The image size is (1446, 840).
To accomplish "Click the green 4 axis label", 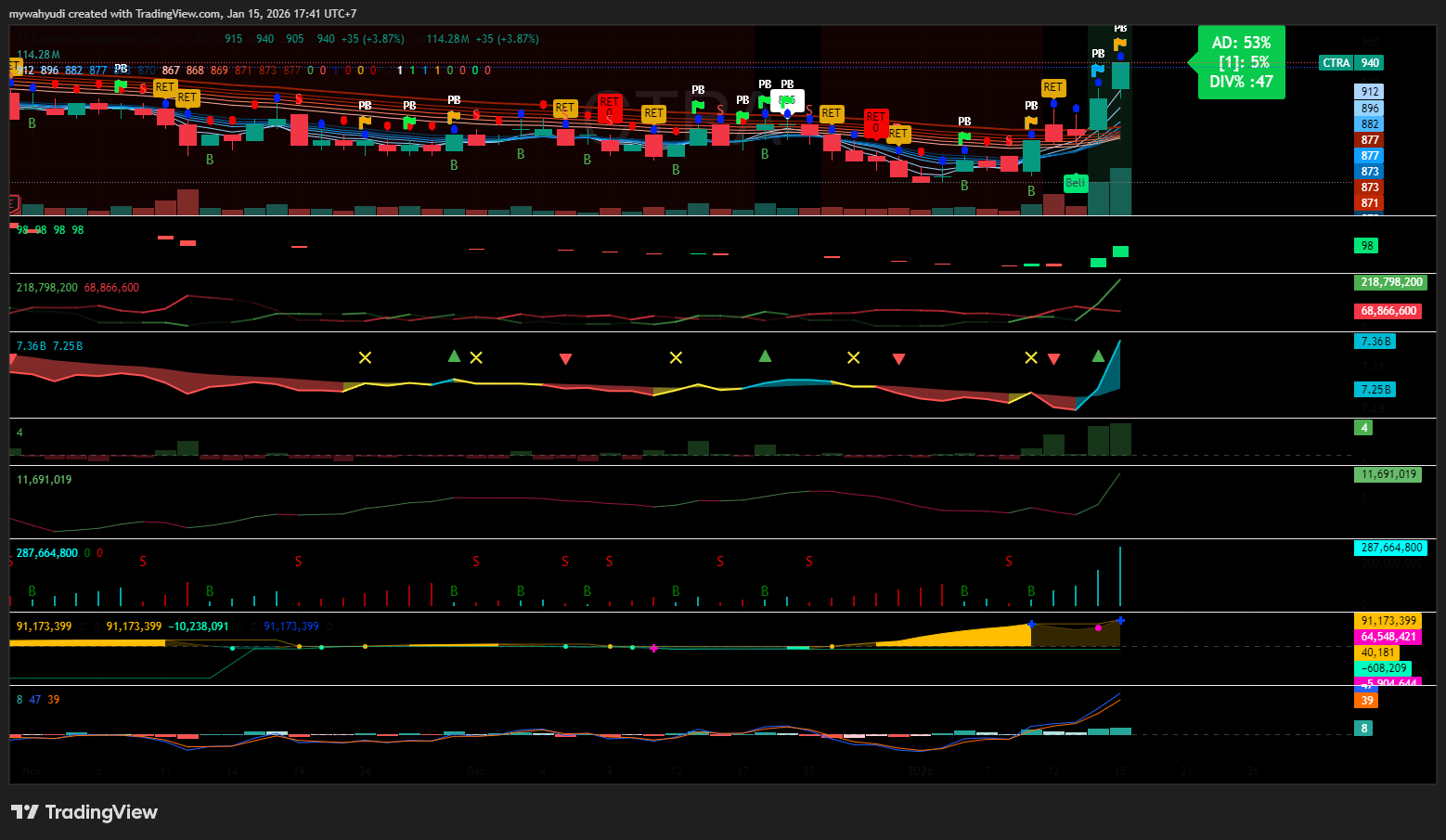I will pyautogui.click(x=1363, y=428).
